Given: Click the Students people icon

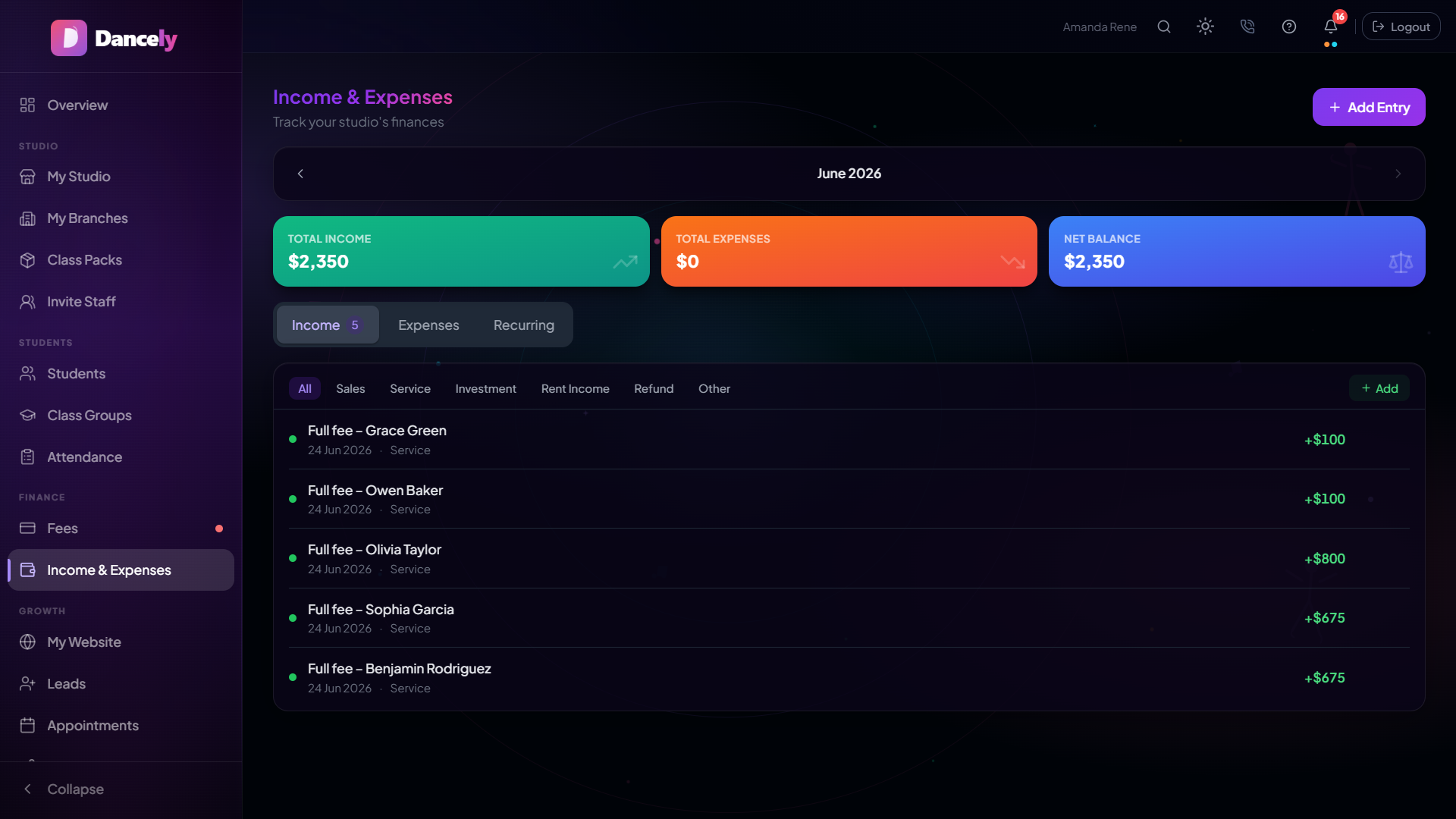Looking at the screenshot, I should click(x=27, y=373).
